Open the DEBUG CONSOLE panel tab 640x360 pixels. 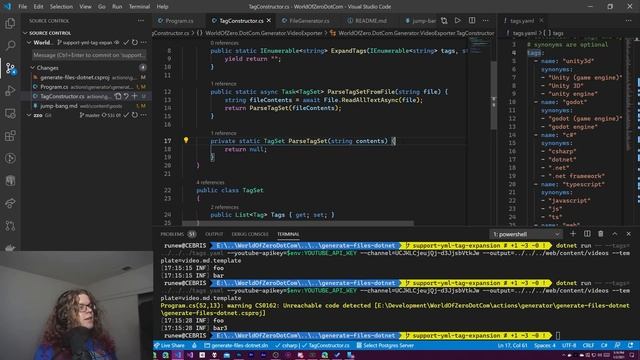[250, 234]
